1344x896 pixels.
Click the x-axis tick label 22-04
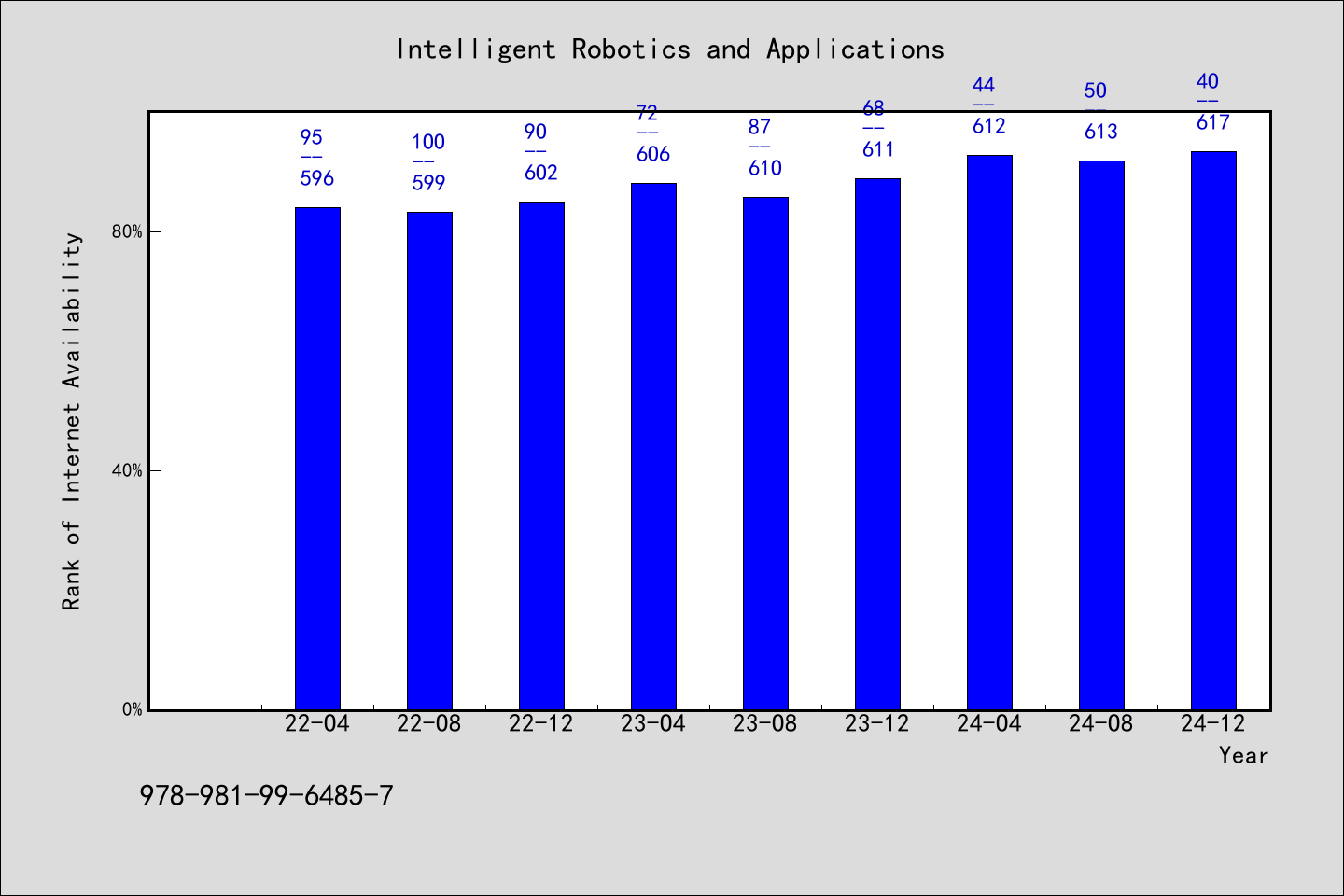[317, 724]
